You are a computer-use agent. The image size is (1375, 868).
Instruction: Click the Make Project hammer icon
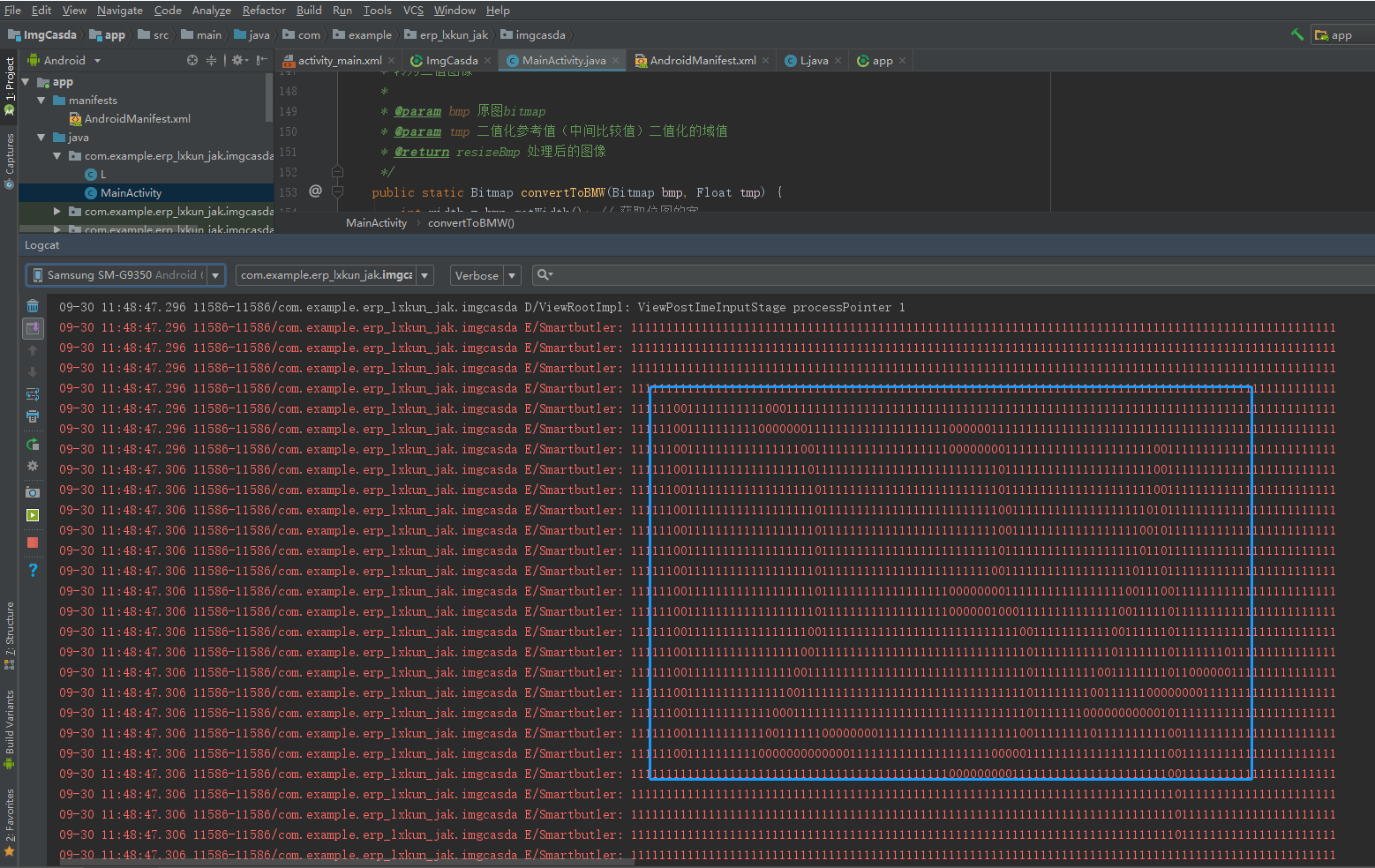(1296, 34)
